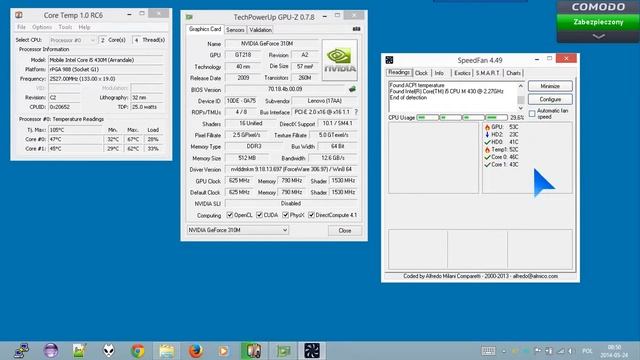This screenshot has width=640, height=360.
Task: Click the Core Temp title bar icon
Action: [19, 16]
